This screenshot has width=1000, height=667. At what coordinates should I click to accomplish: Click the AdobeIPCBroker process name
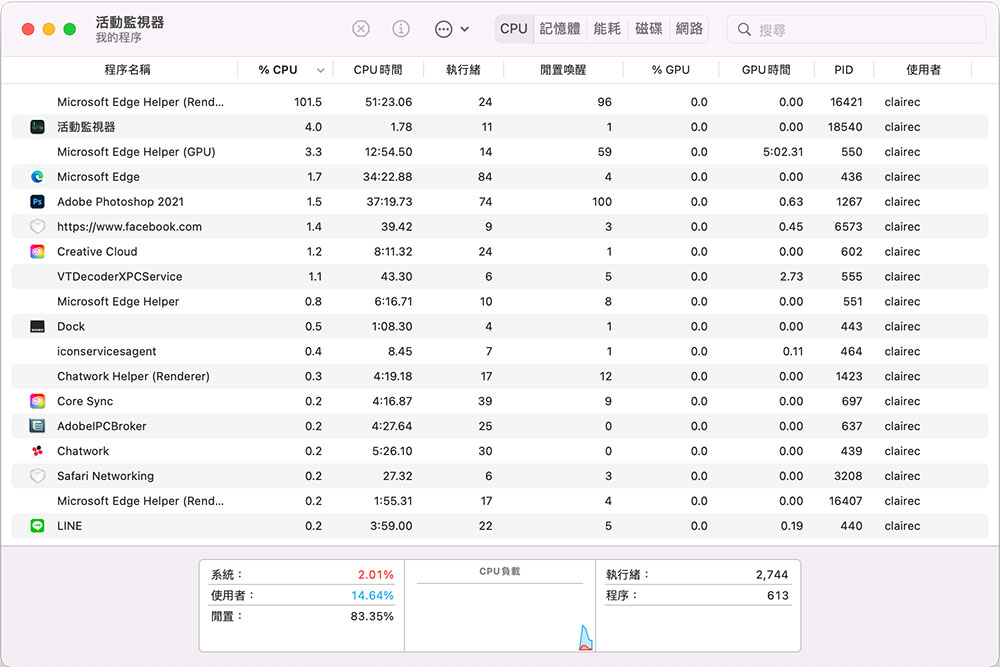pyautogui.click(x=101, y=426)
